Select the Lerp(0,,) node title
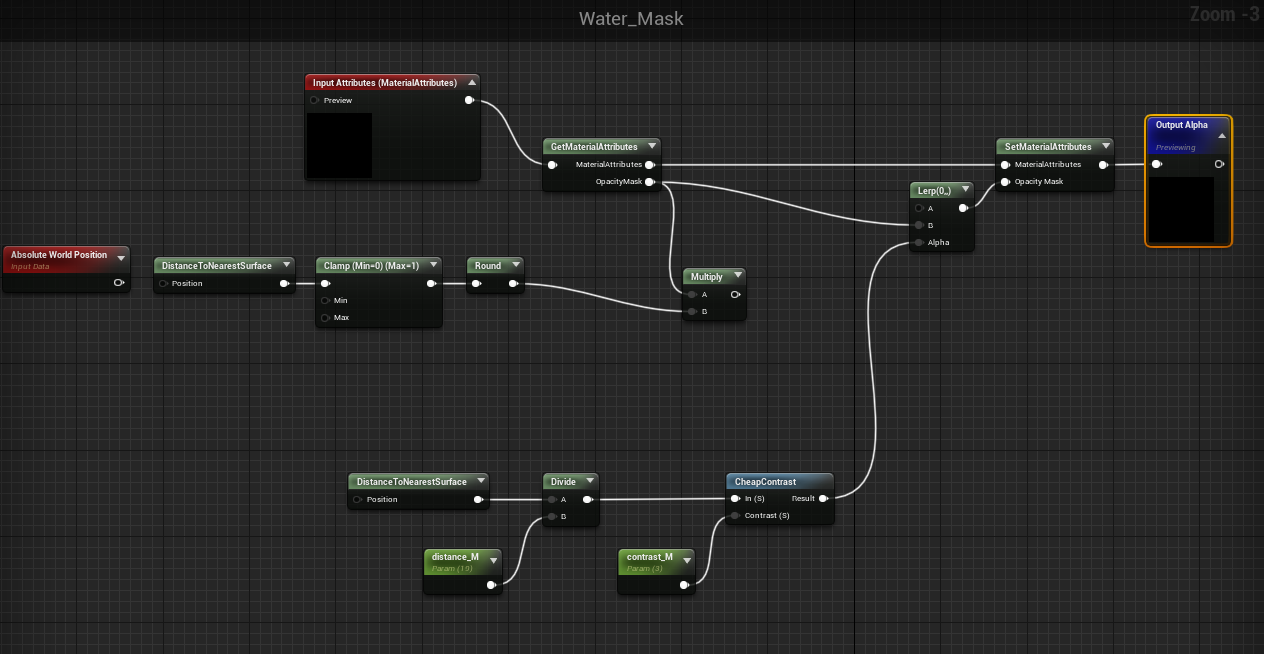This screenshot has width=1264, height=654. [x=933, y=190]
